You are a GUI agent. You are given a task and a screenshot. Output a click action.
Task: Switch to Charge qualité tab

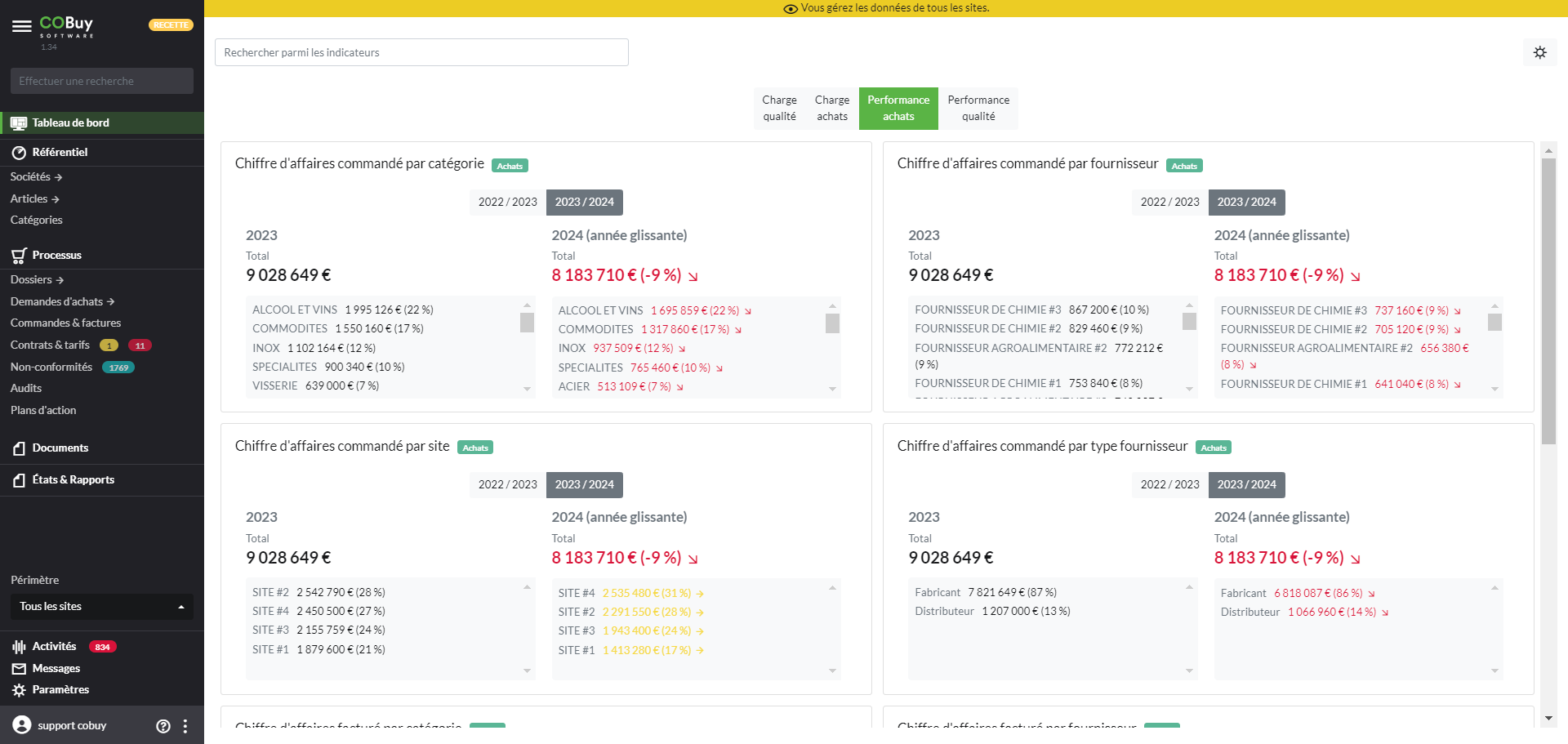(779, 108)
